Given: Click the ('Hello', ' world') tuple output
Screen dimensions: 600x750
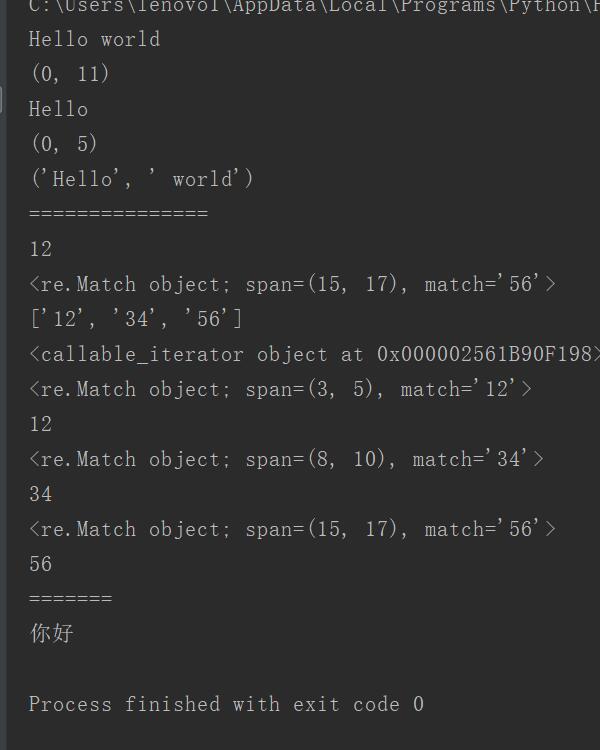Looking at the screenshot, I should (x=142, y=179).
